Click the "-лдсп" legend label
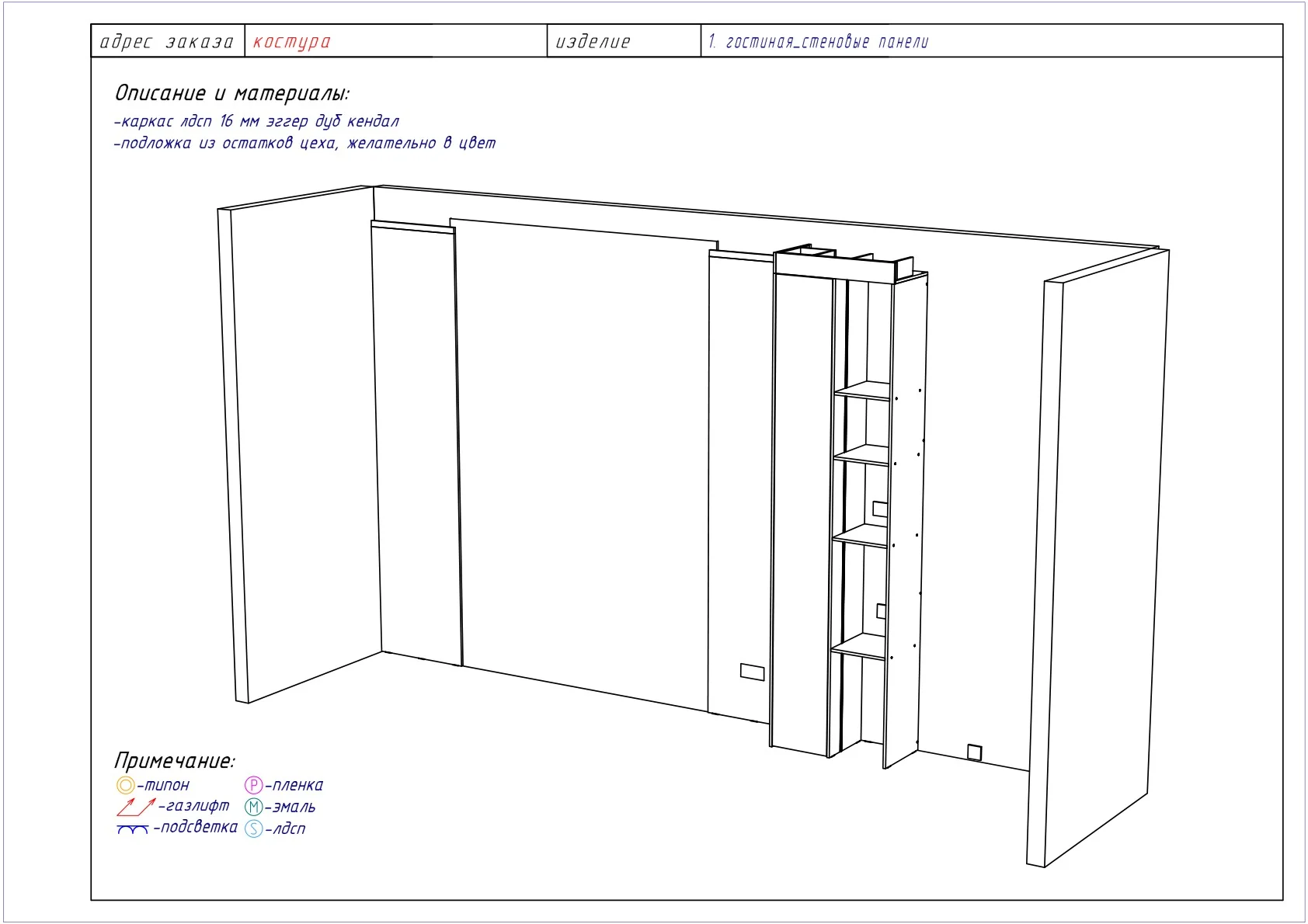Screen dimensions: 1308x924 click(286, 828)
